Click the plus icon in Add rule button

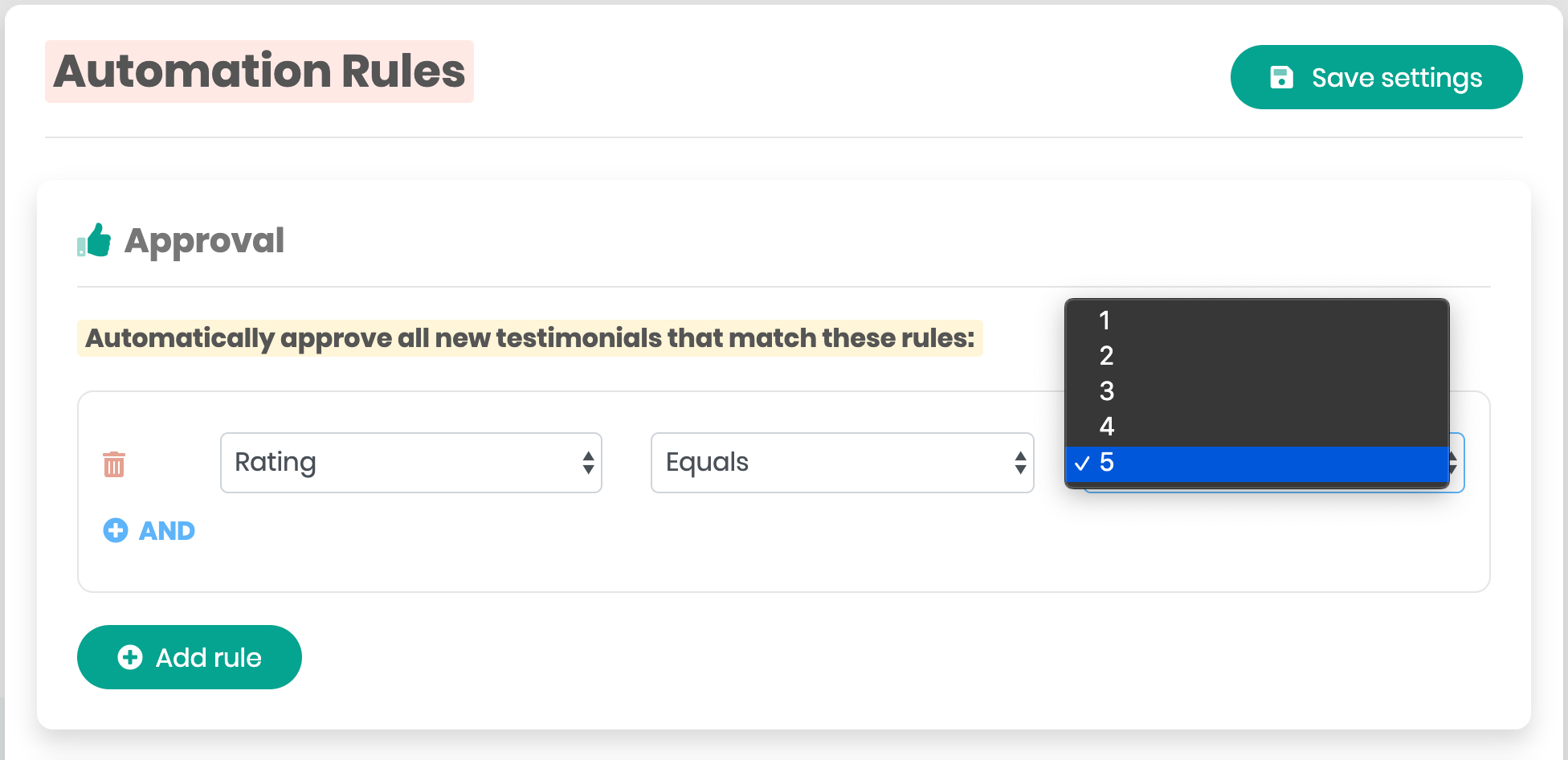[x=130, y=657]
